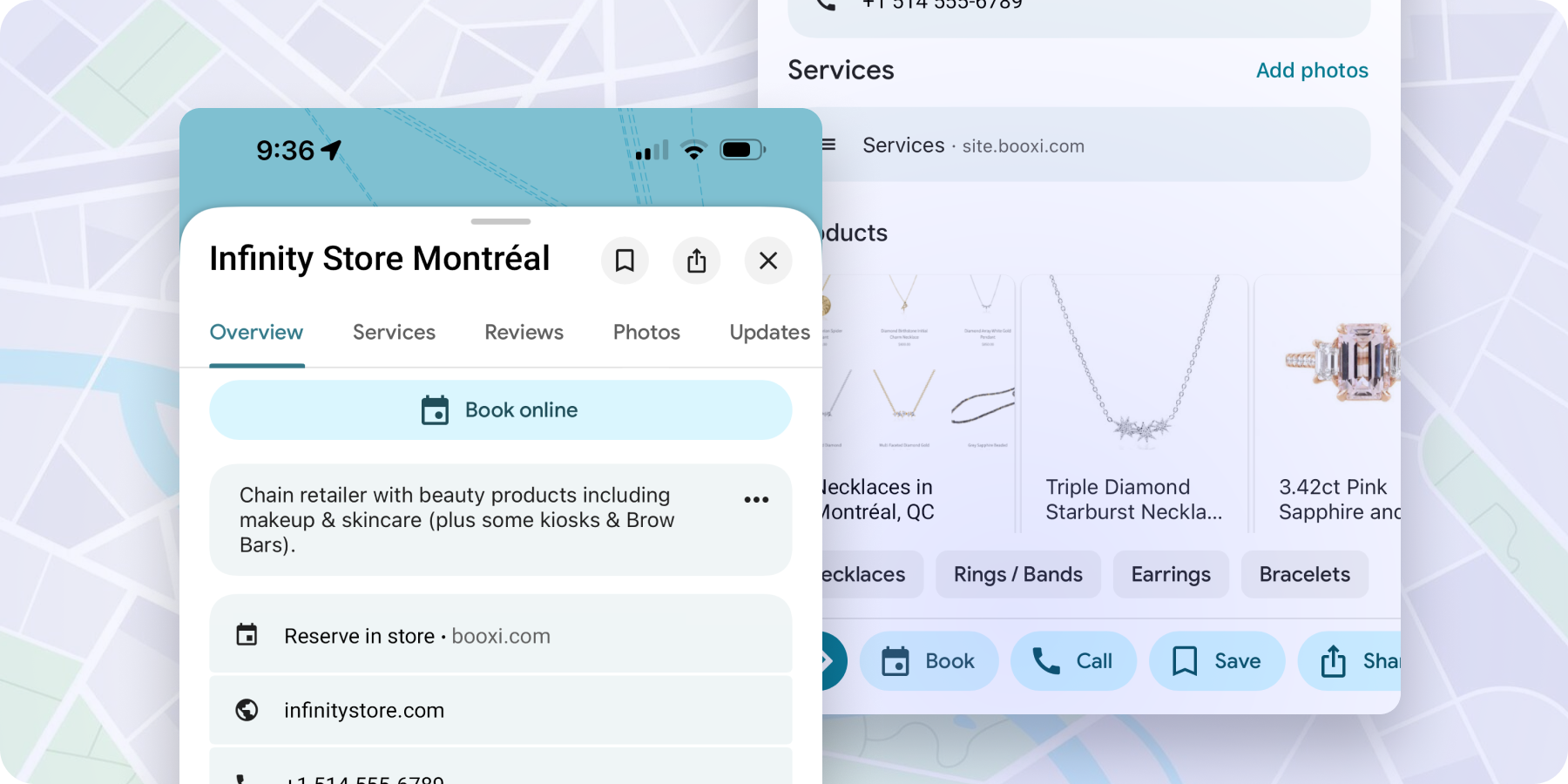Open the Photos tab
The height and width of the screenshot is (784, 1568).
click(646, 333)
